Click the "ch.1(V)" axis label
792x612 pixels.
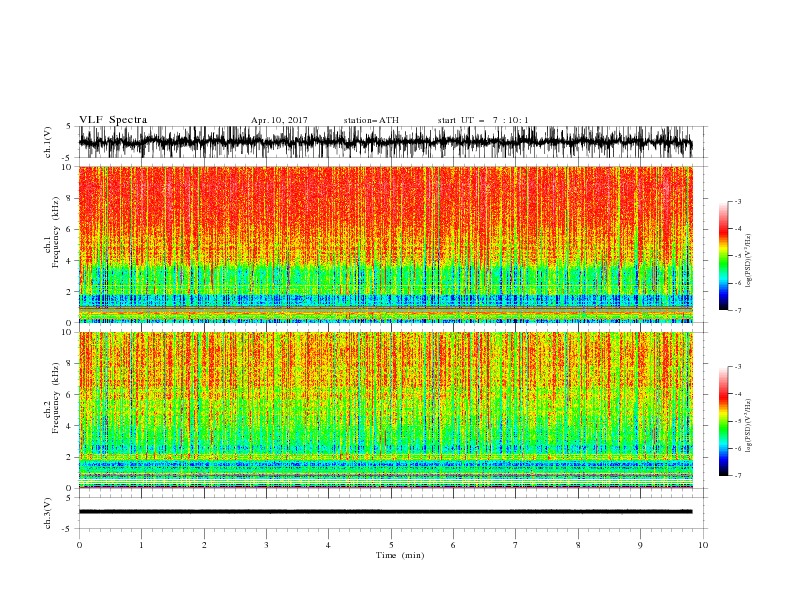click(48, 142)
